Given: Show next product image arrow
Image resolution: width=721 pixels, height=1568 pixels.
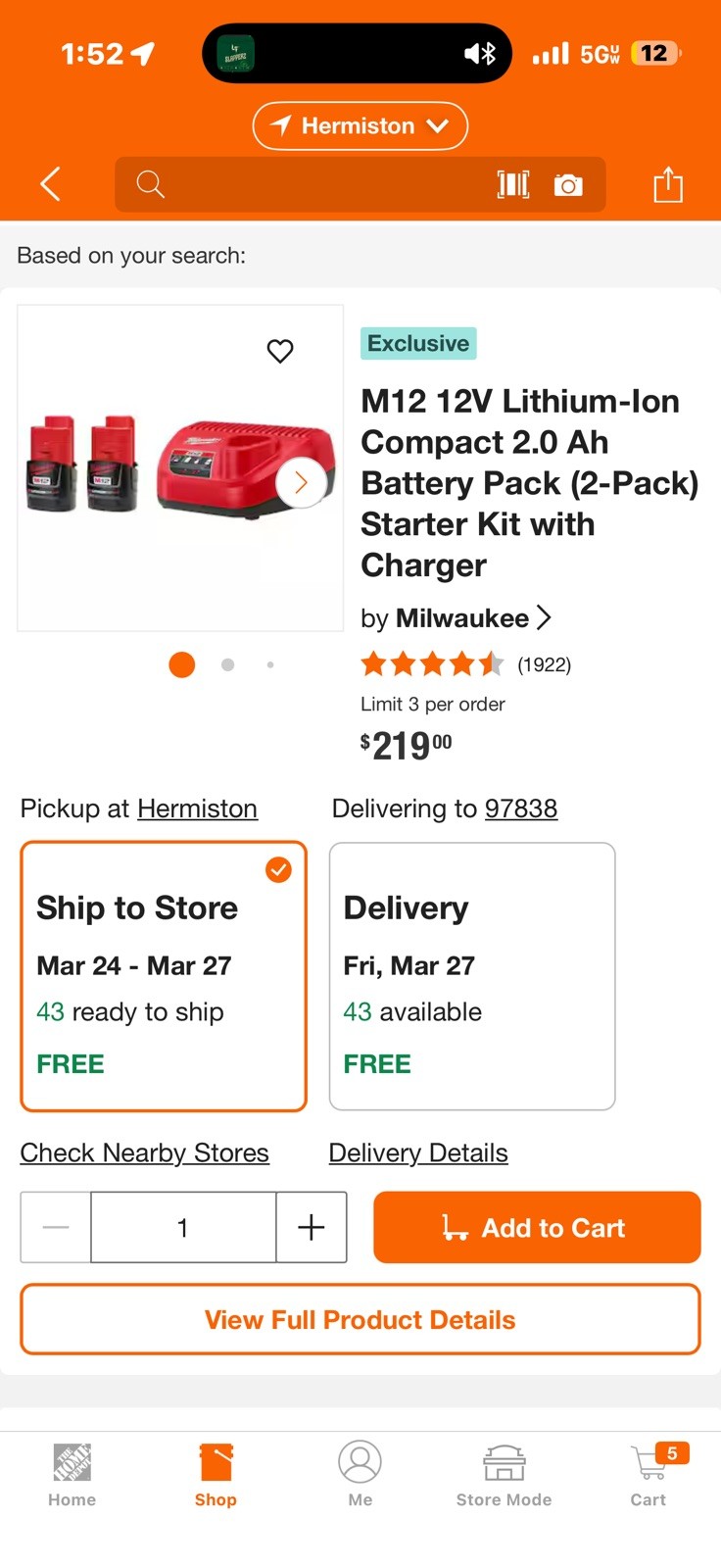Looking at the screenshot, I should pos(301,482).
